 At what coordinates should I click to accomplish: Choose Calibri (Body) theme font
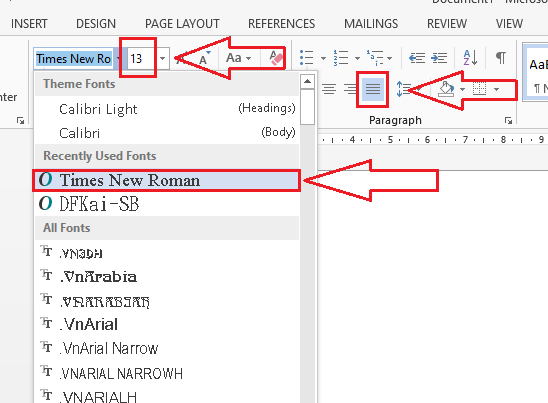(x=167, y=133)
